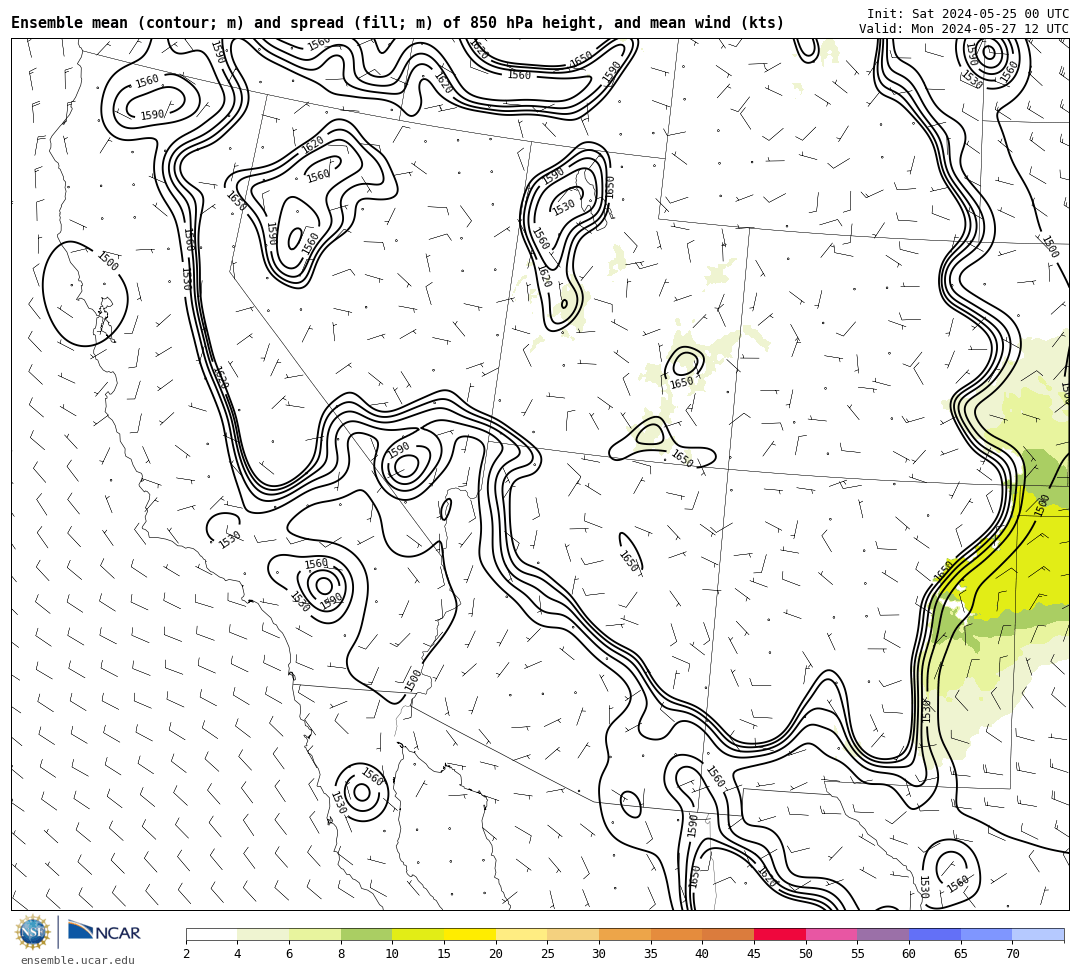This screenshot has width=1080, height=973.
Task: Click the colorbar tick label 8
Action: coord(341,954)
